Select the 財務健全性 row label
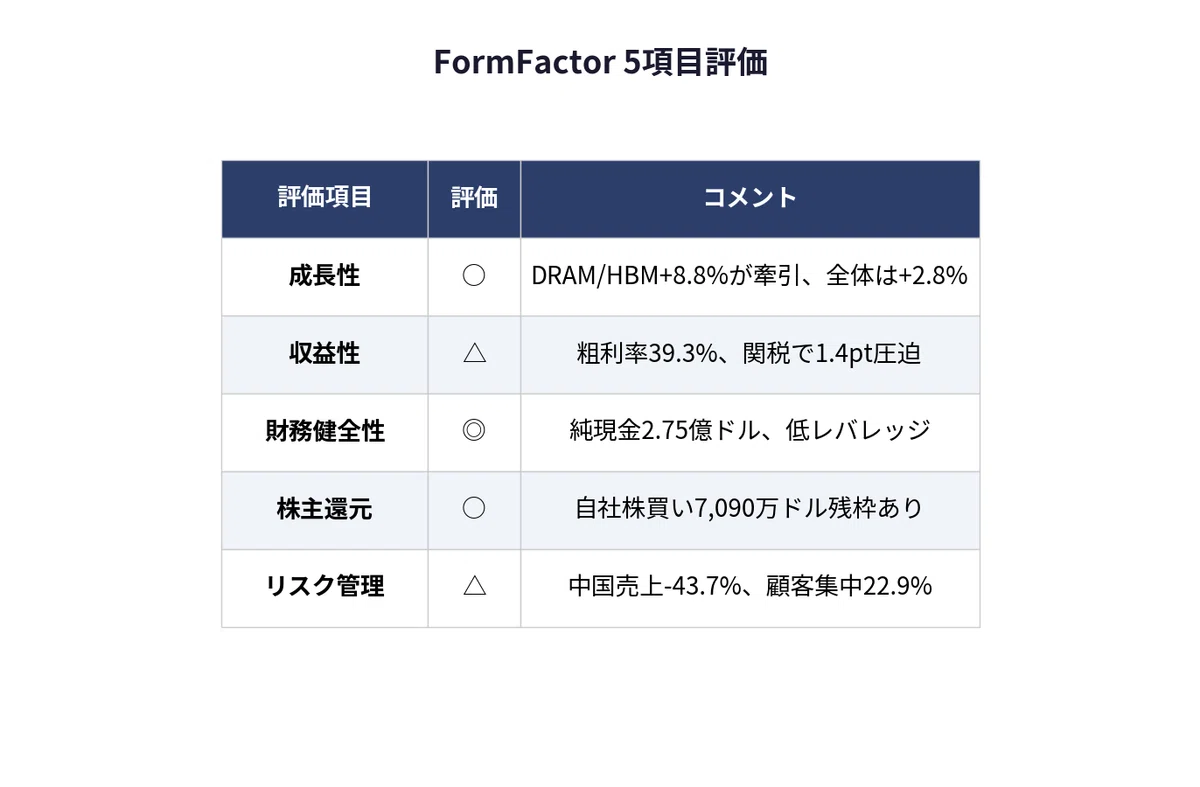 [324, 432]
